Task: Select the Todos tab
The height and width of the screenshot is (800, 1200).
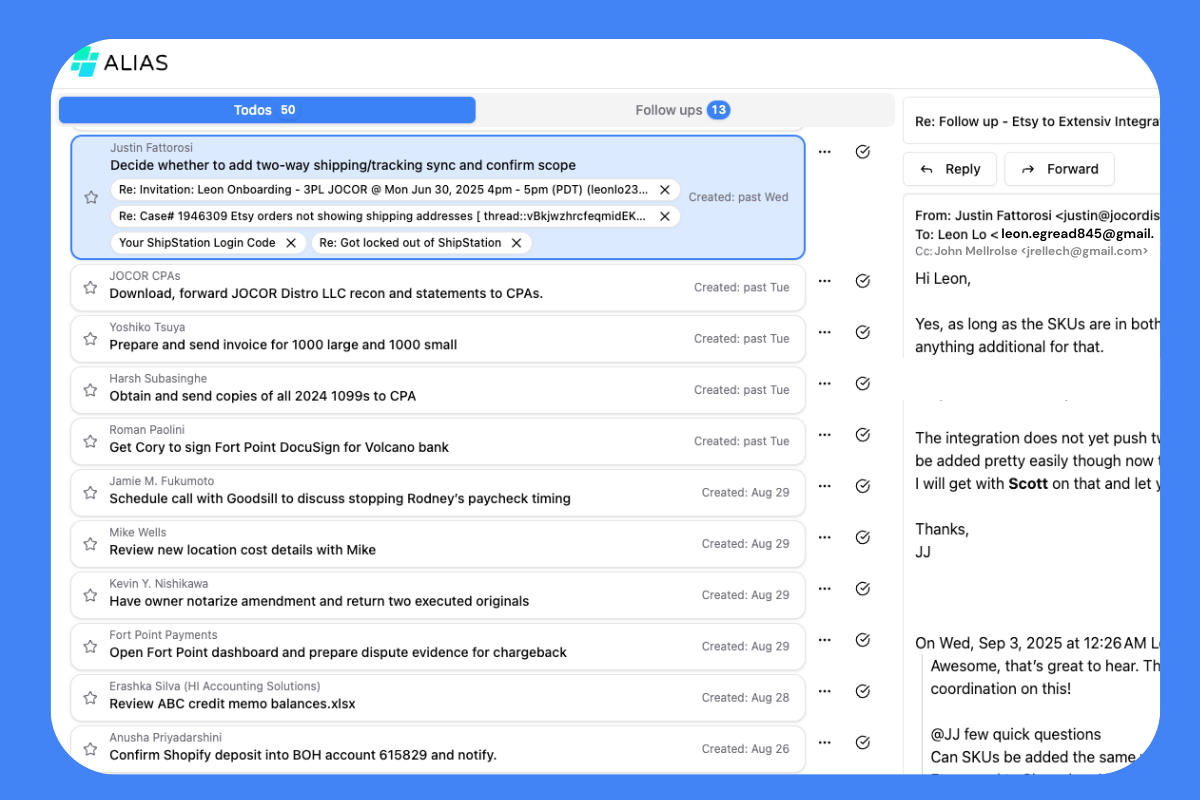Action: pyautogui.click(x=266, y=110)
